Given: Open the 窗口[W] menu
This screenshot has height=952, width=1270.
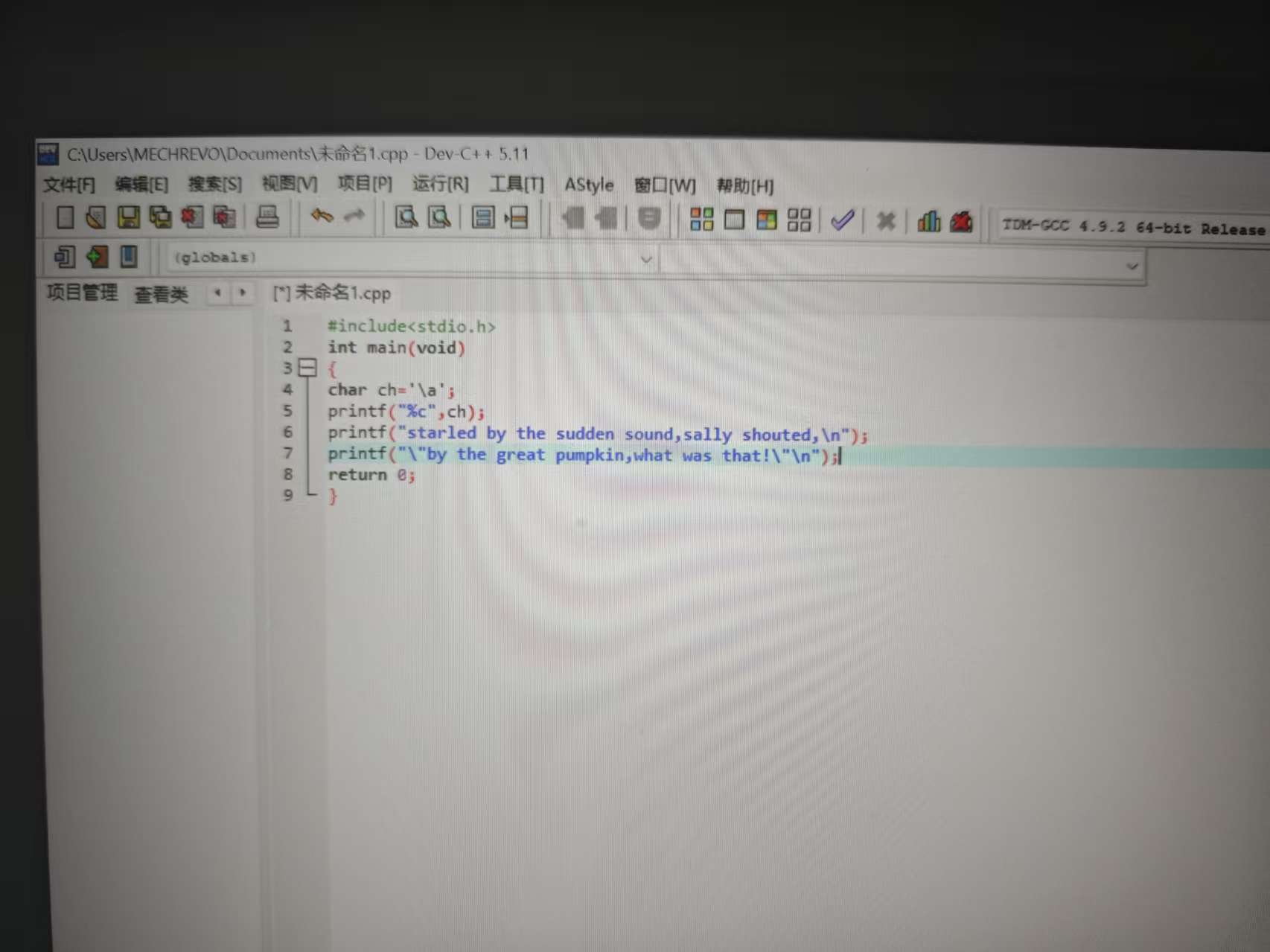Looking at the screenshot, I should click(665, 185).
